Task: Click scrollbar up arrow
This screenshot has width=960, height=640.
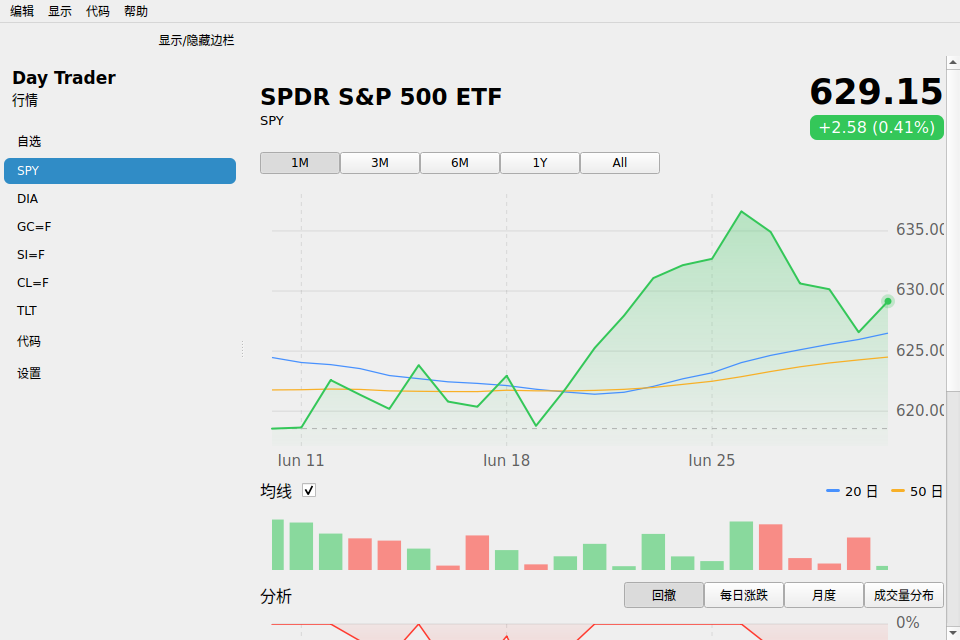Action: (953, 62)
